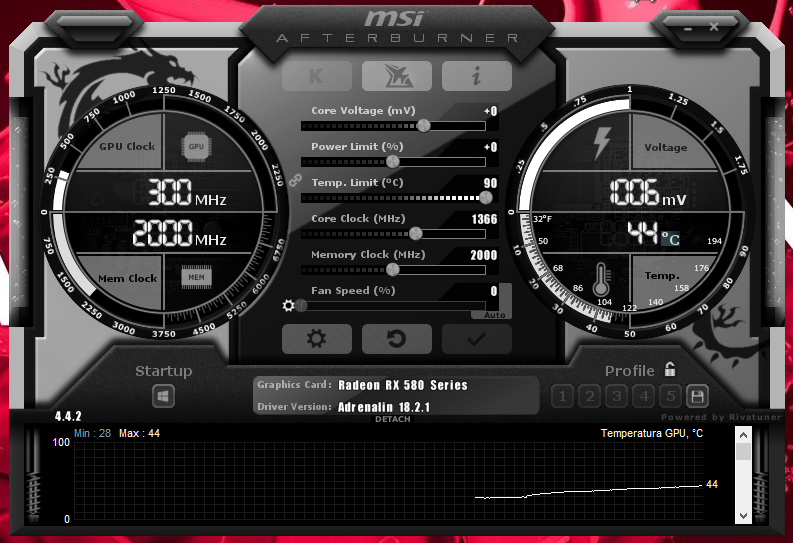This screenshot has height=543, width=793.
Task: Save profile with the floppy disk icon
Action: (x=697, y=396)
